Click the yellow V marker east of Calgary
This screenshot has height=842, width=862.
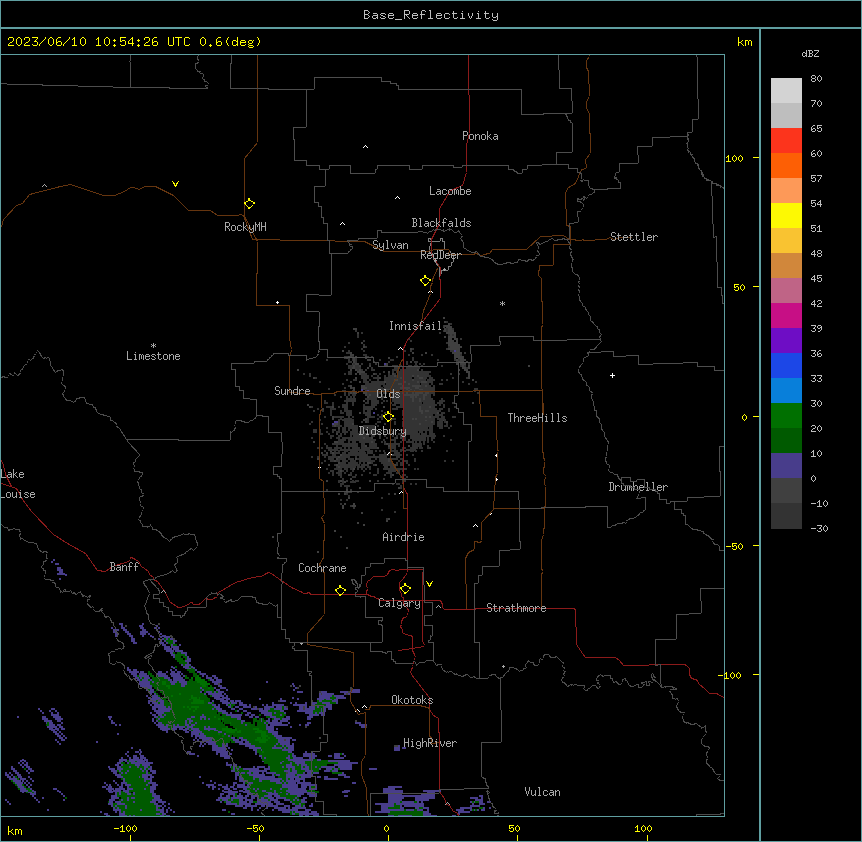(x=429, y=584)
